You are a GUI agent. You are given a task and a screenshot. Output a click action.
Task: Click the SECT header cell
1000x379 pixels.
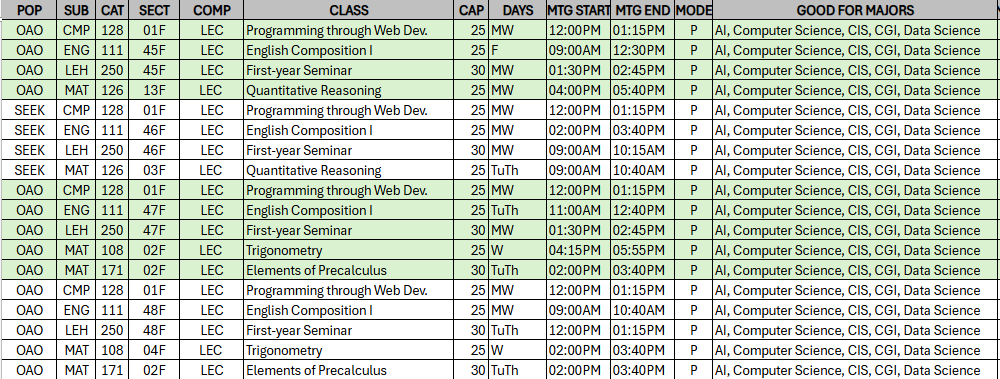(x=154, y=10)
